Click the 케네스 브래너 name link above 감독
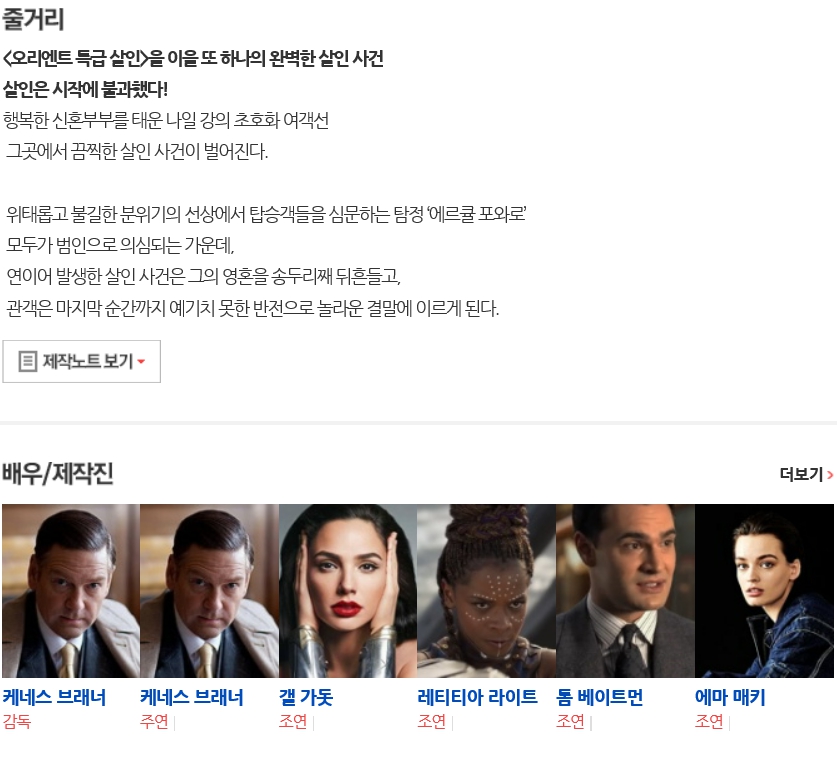 tap(54, 697)
